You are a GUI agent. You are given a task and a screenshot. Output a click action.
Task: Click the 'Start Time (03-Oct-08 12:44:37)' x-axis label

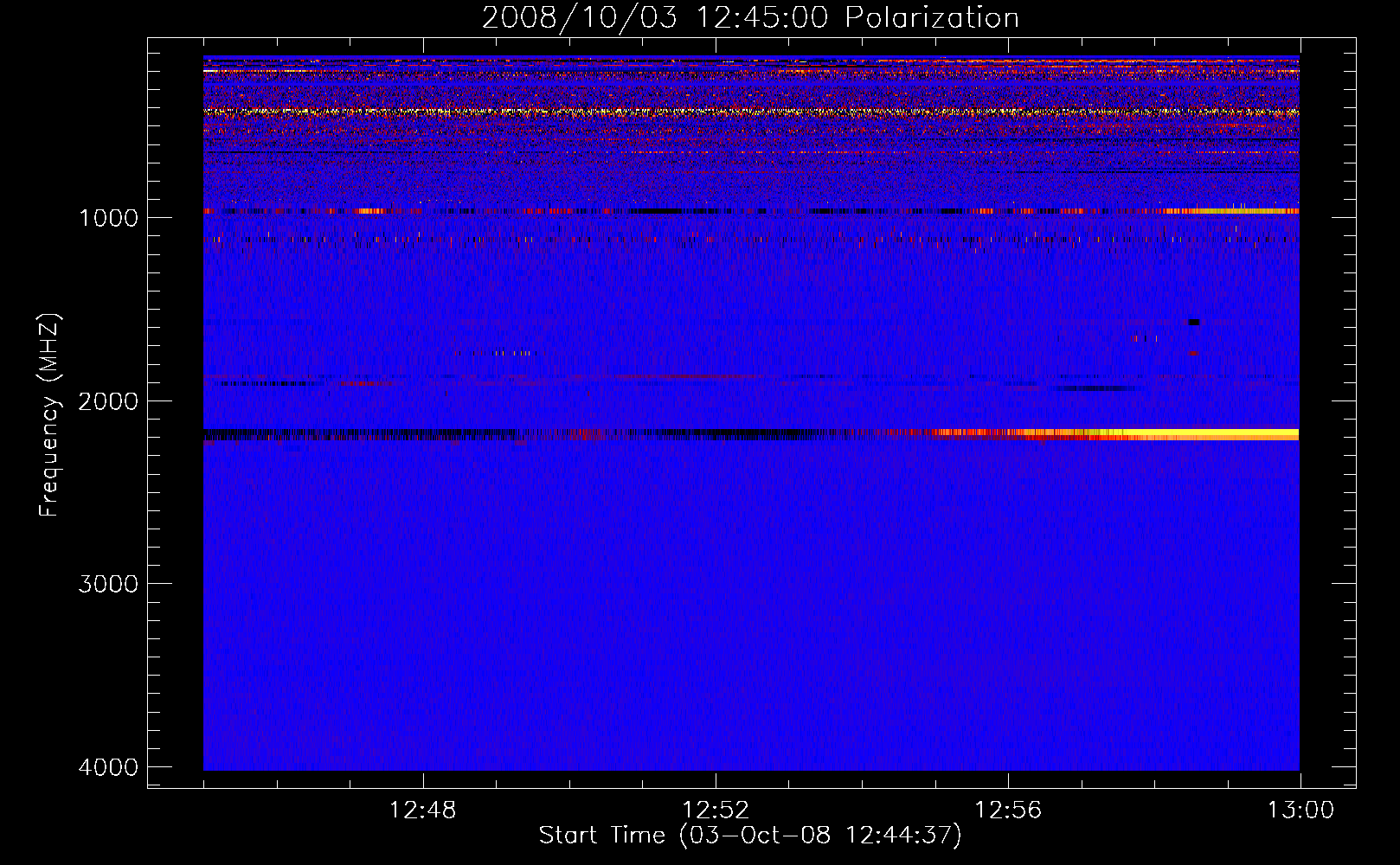tap(750, 836)
